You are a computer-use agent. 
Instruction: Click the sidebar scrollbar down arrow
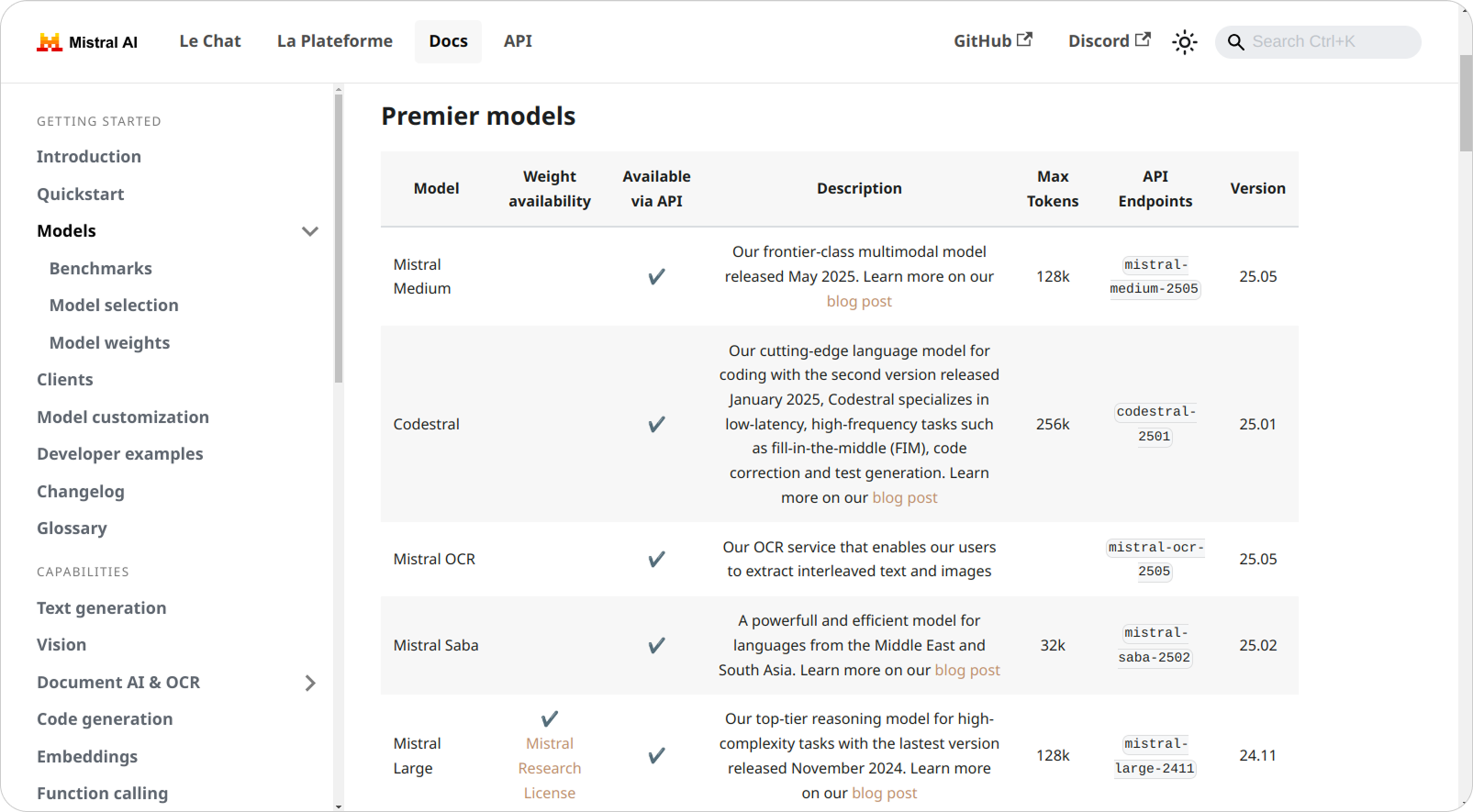[339, 806]
